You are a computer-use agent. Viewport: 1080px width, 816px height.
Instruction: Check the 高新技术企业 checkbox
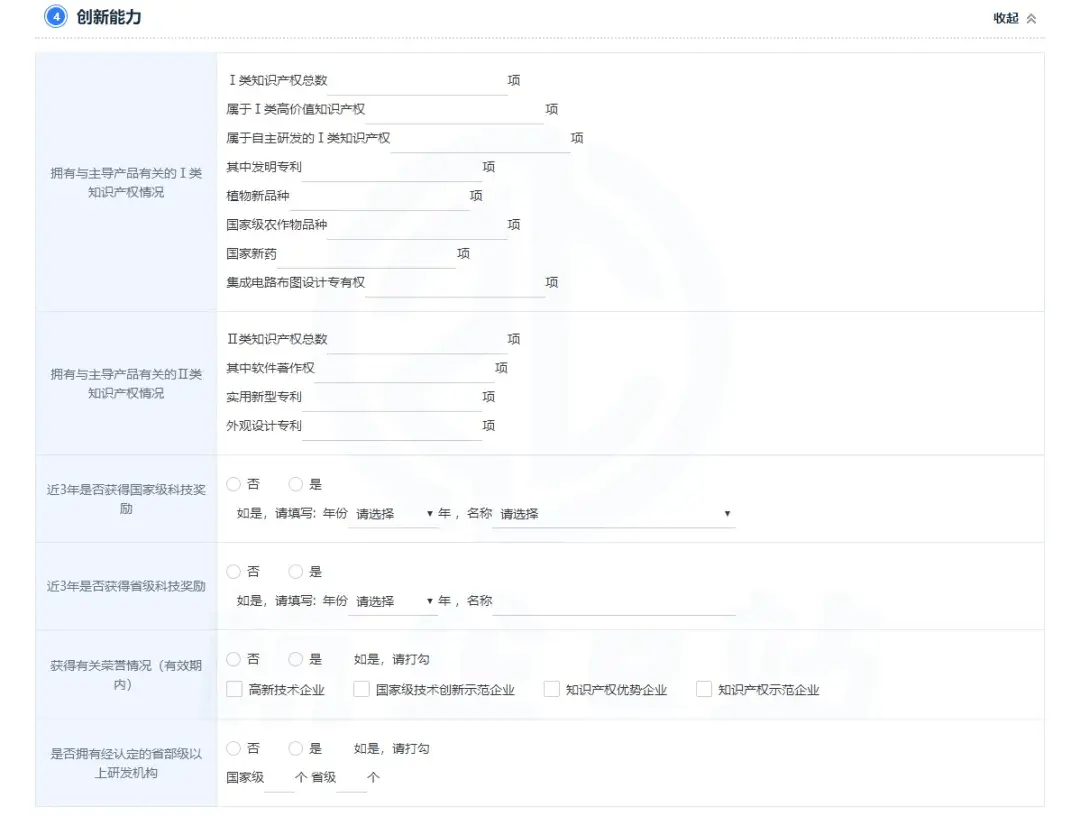click(234, 689)
